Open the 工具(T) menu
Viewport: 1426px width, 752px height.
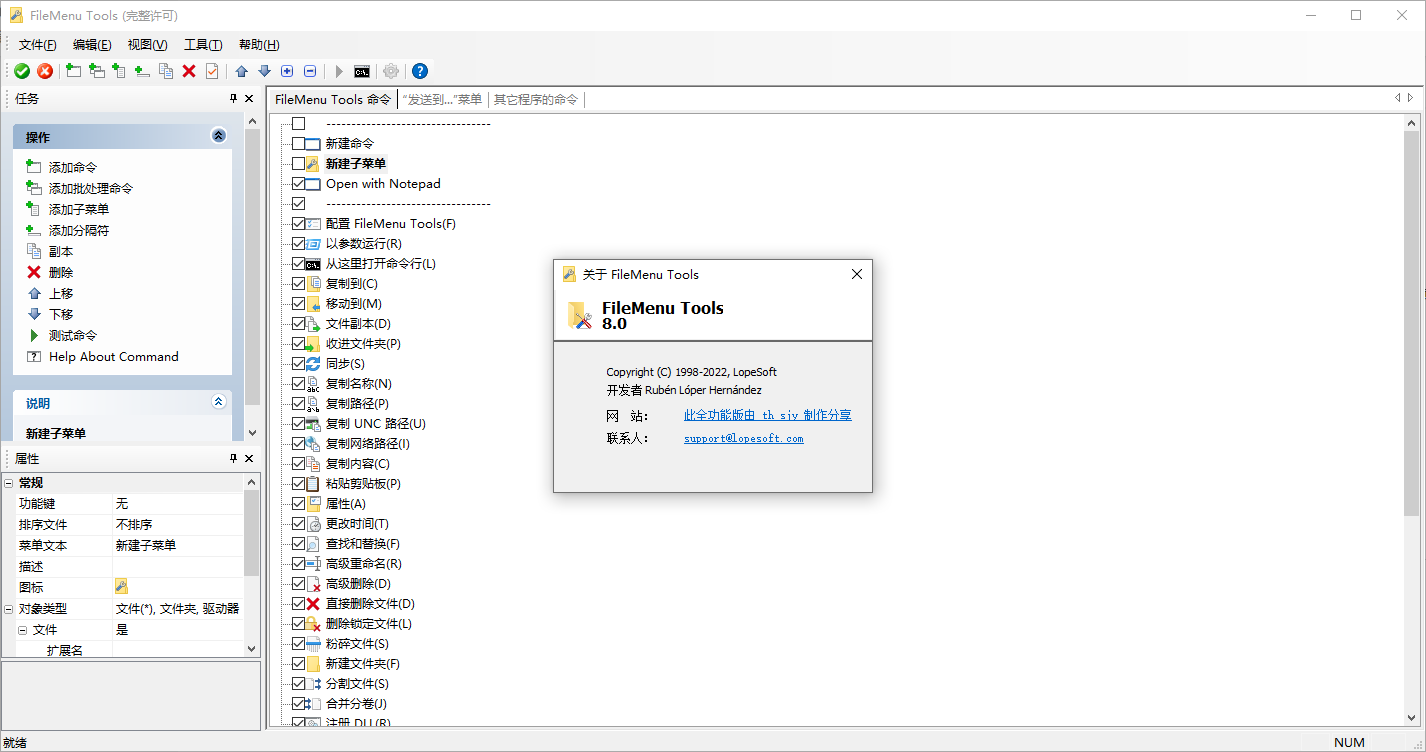coord(203,45)
